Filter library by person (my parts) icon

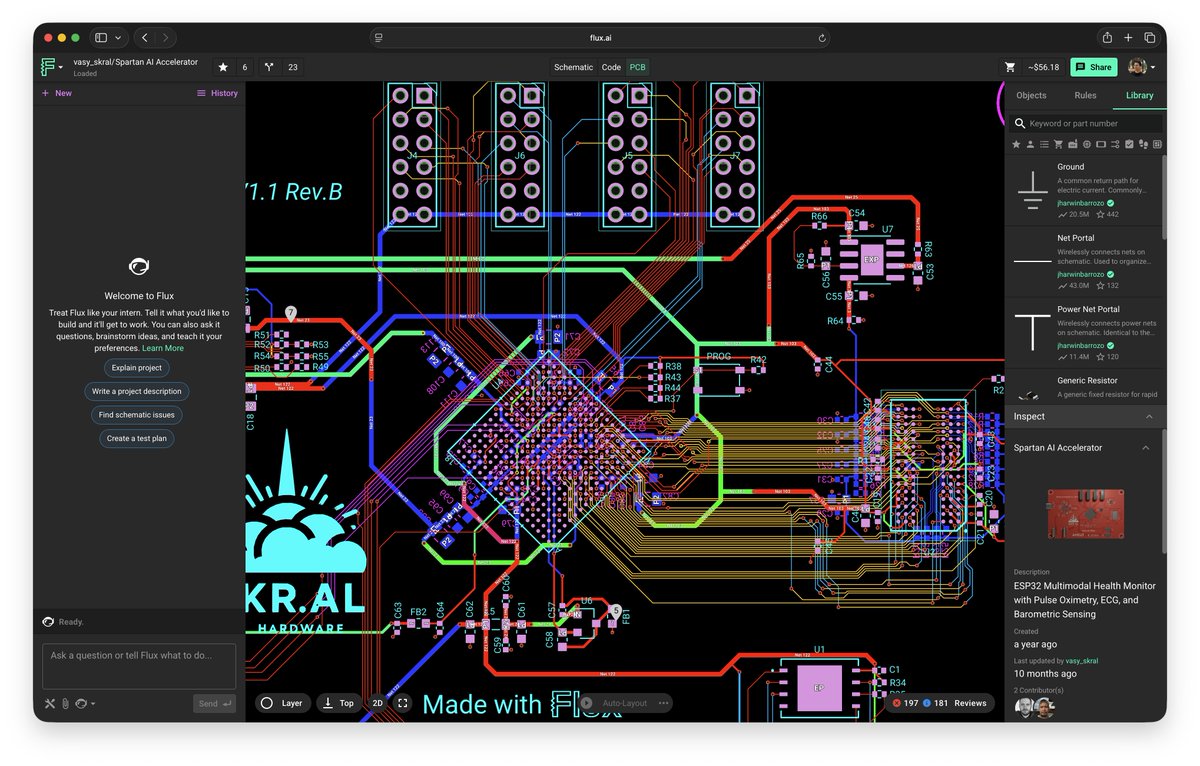(1030, 145)
